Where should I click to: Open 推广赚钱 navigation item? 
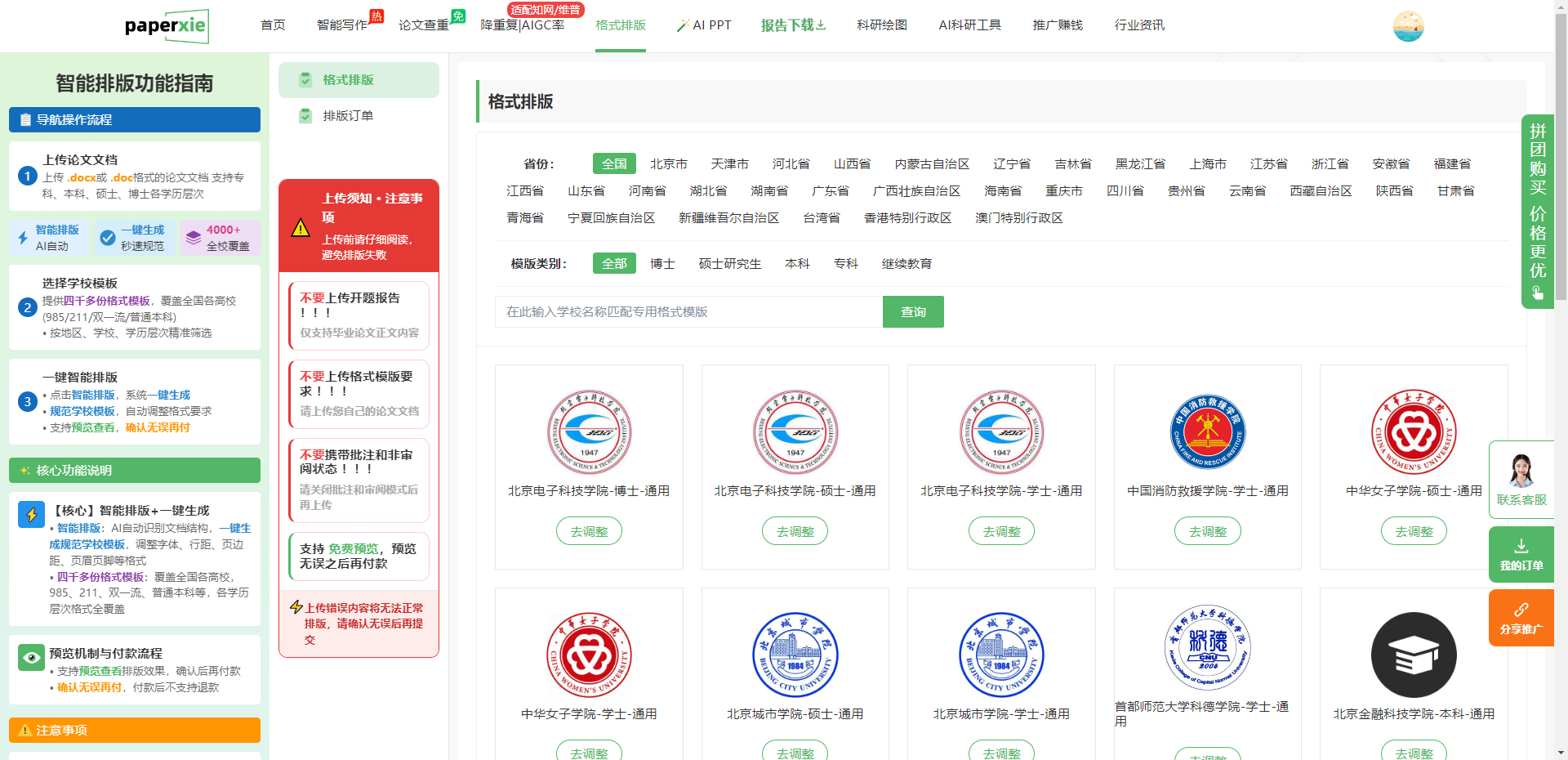pyautogui.click(x=1057, y=25)
